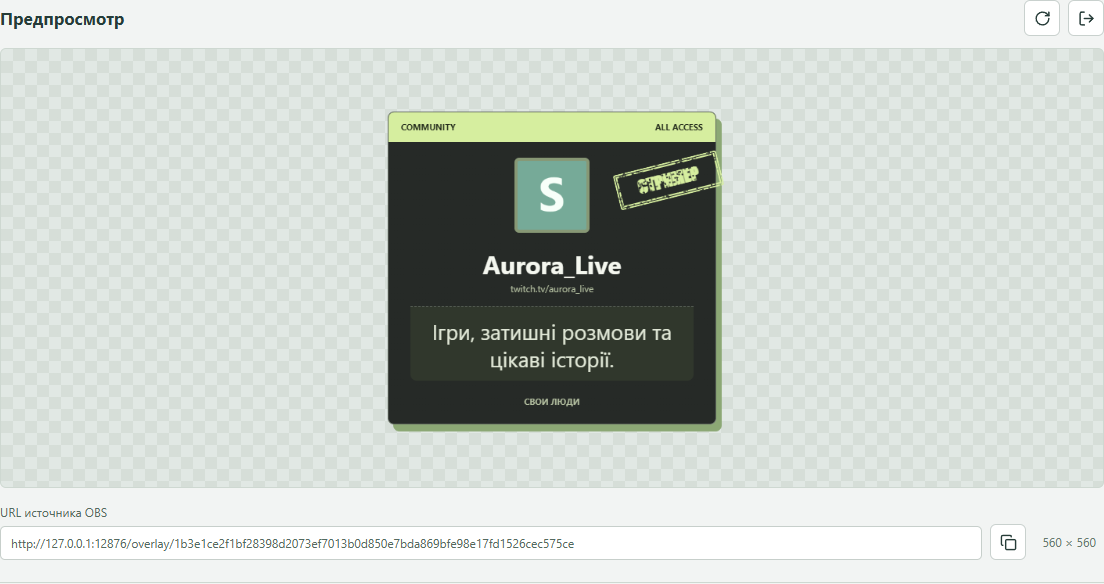
Task: Click the COMMUNITY label on the card
Action: (x=428, y=128)
